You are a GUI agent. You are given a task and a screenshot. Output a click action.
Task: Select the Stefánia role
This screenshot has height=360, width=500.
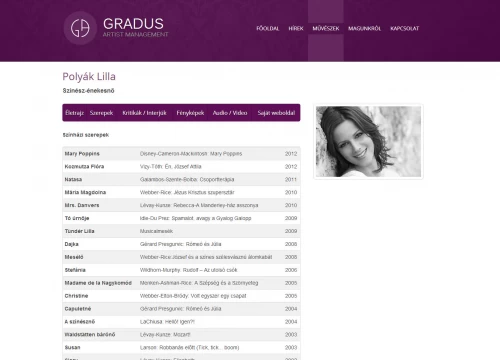coord(75,270)
